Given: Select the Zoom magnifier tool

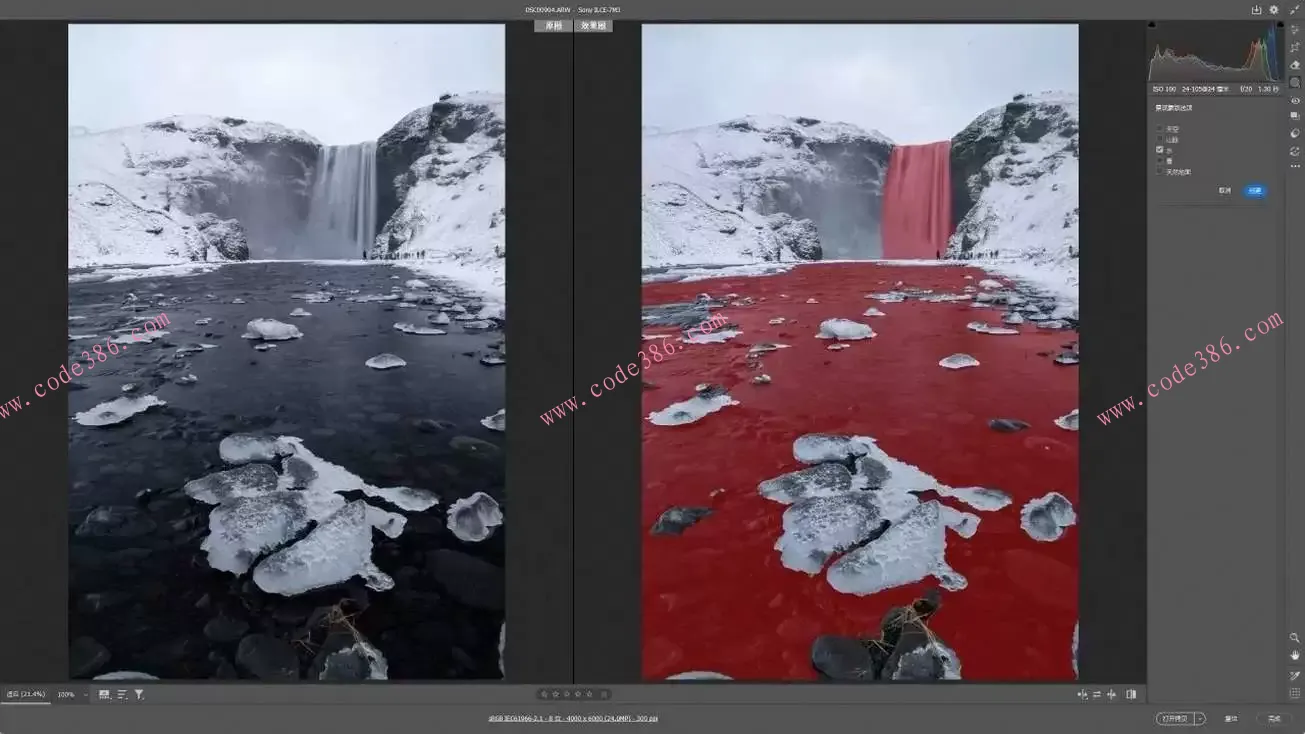Looking at the screenshot, I should (x=1295, y=637).
